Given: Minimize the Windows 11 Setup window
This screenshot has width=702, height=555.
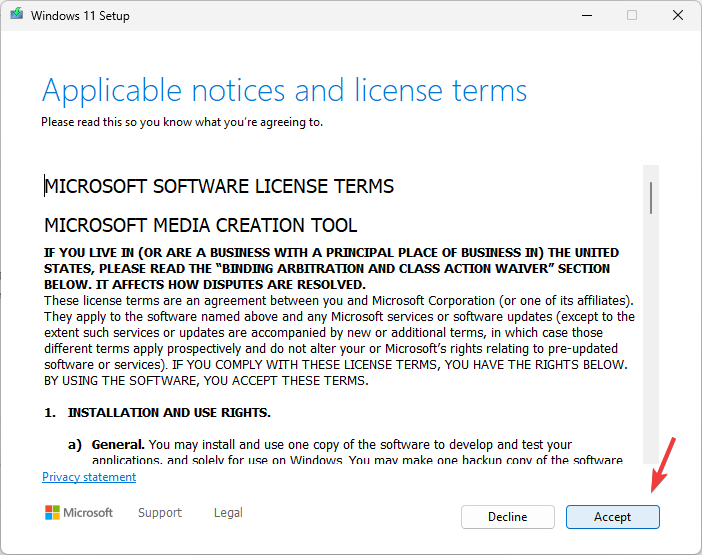Looking at the screenshot, I should point(587,15).
